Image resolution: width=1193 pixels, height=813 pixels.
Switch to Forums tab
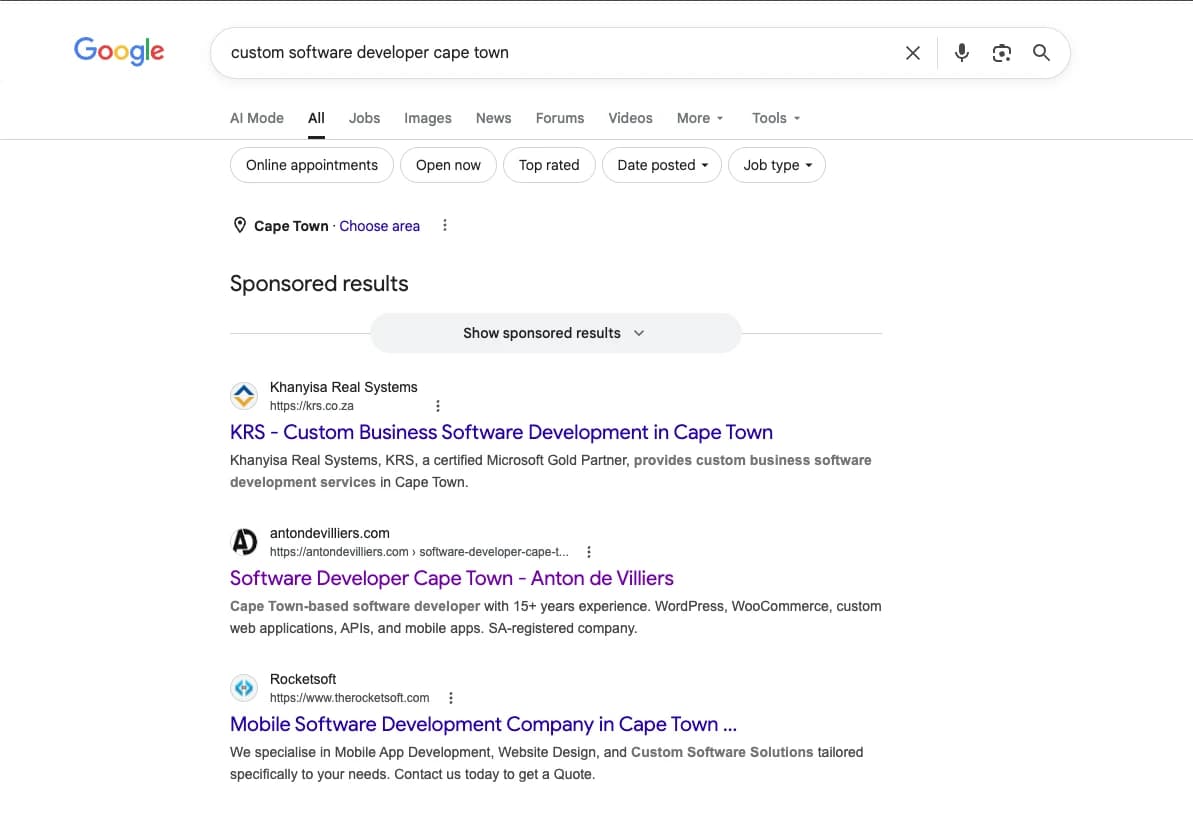560,118
